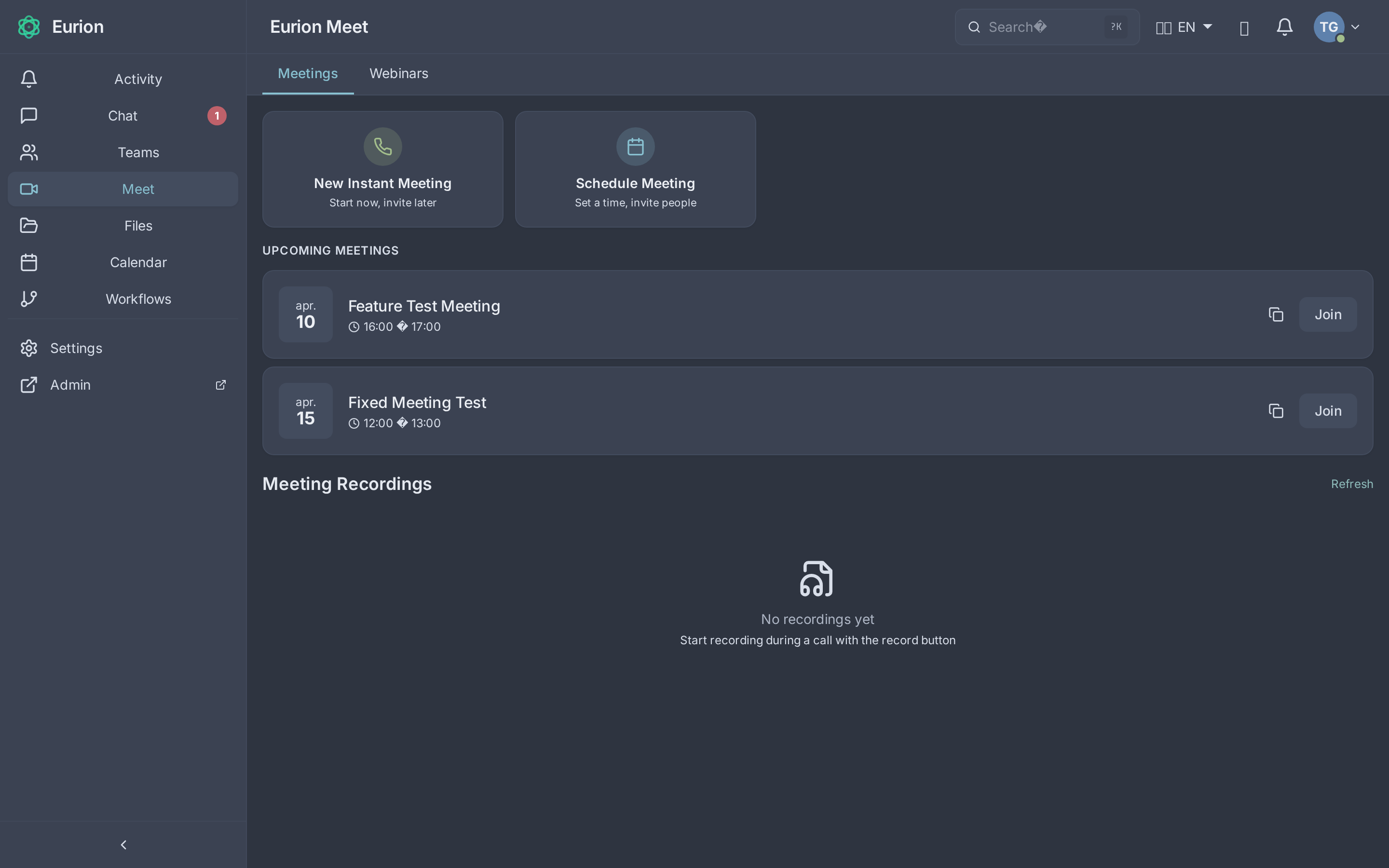The image size is (1389, 868).
Task: Open Settings via the gear icon
Action: point(29,348)
